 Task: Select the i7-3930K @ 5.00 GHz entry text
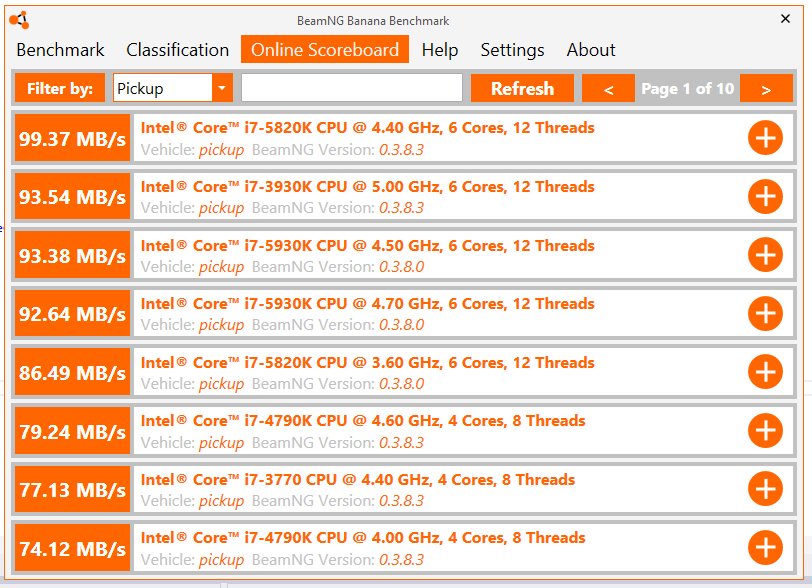point(368,187)
